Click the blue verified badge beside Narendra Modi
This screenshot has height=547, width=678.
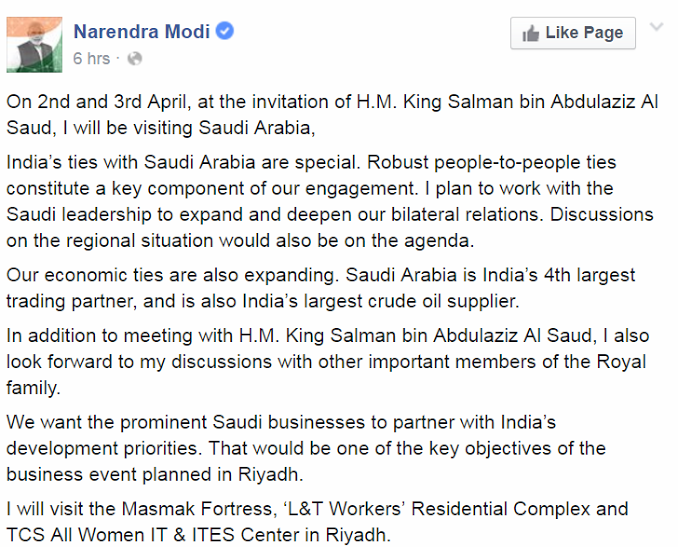(x=224, y=31)
